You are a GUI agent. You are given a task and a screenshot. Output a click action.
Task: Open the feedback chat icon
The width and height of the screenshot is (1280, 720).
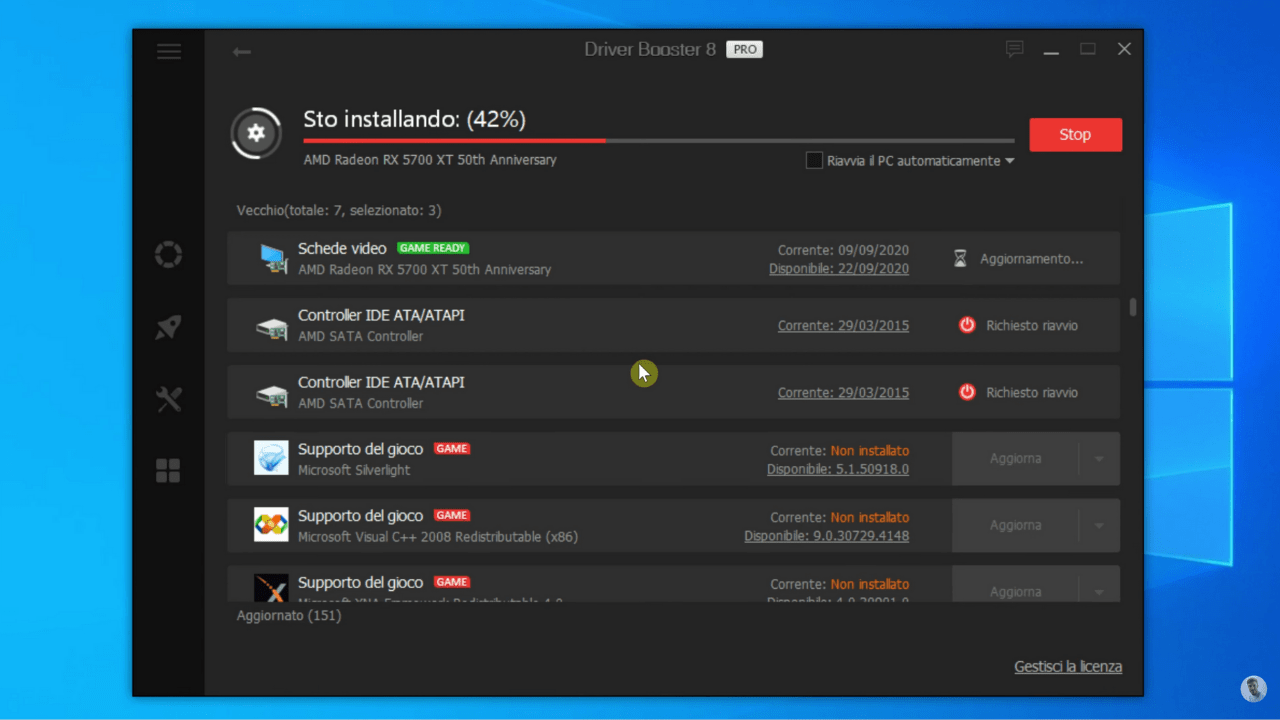point(1014,49)
